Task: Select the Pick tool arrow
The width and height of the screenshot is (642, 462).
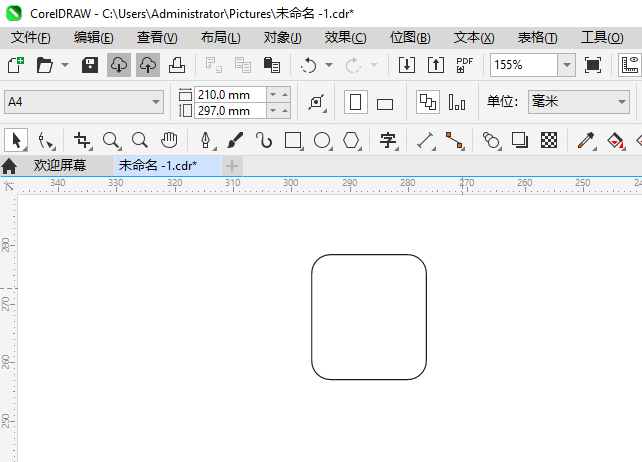Action: tap(16, 140)
